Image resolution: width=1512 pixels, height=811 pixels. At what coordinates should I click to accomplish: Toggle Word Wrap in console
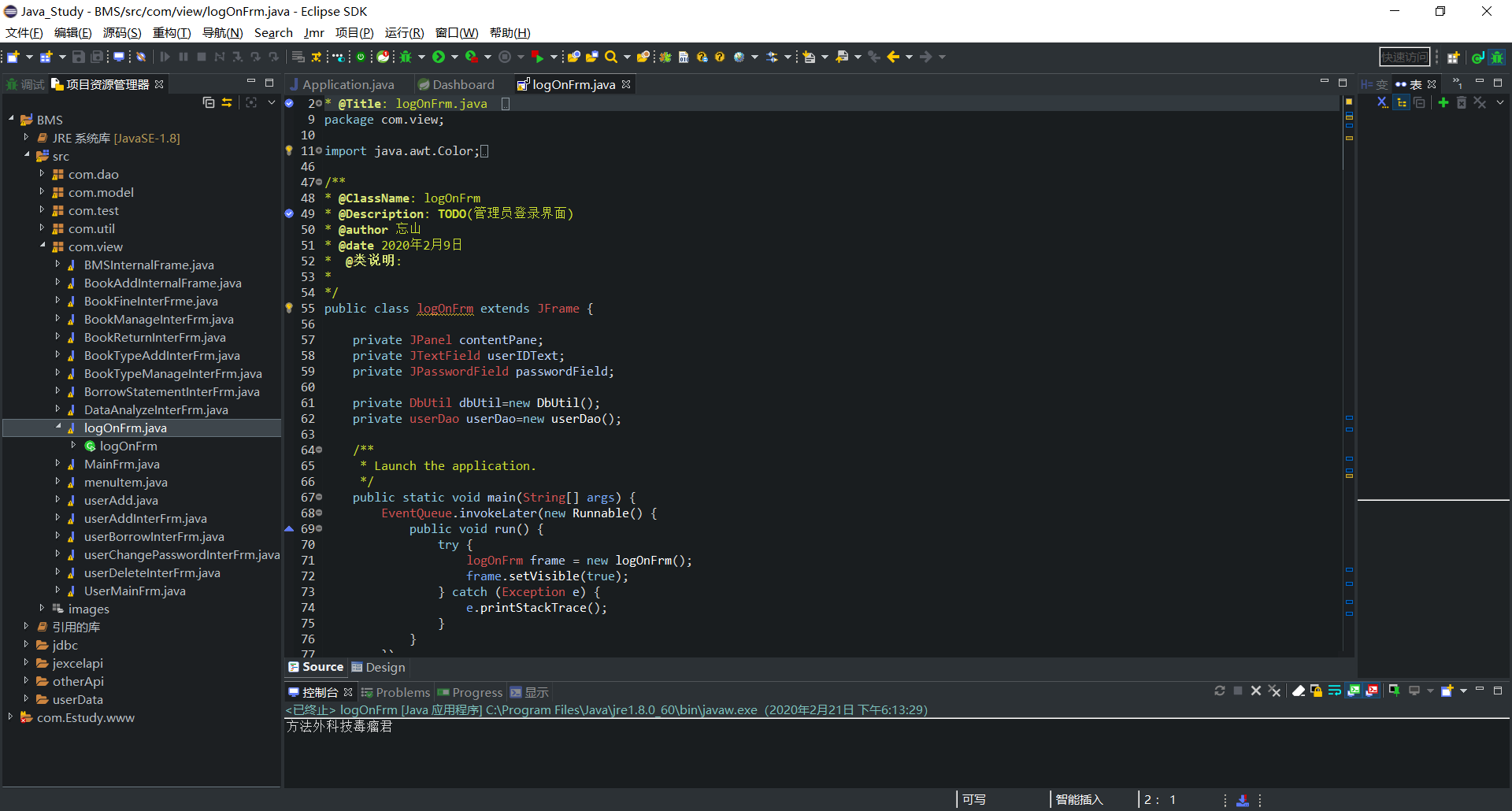(x=1335, y=691)
